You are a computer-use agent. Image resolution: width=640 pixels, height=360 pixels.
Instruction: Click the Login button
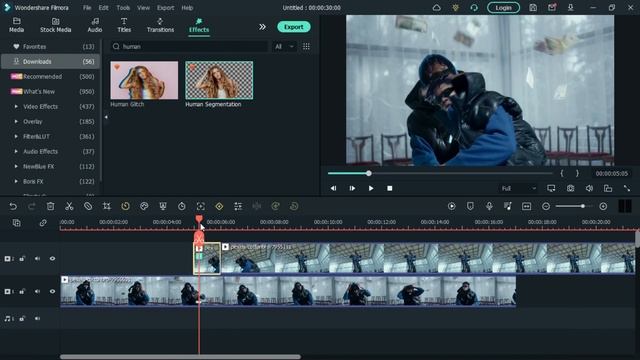click(x=503, y=8)
